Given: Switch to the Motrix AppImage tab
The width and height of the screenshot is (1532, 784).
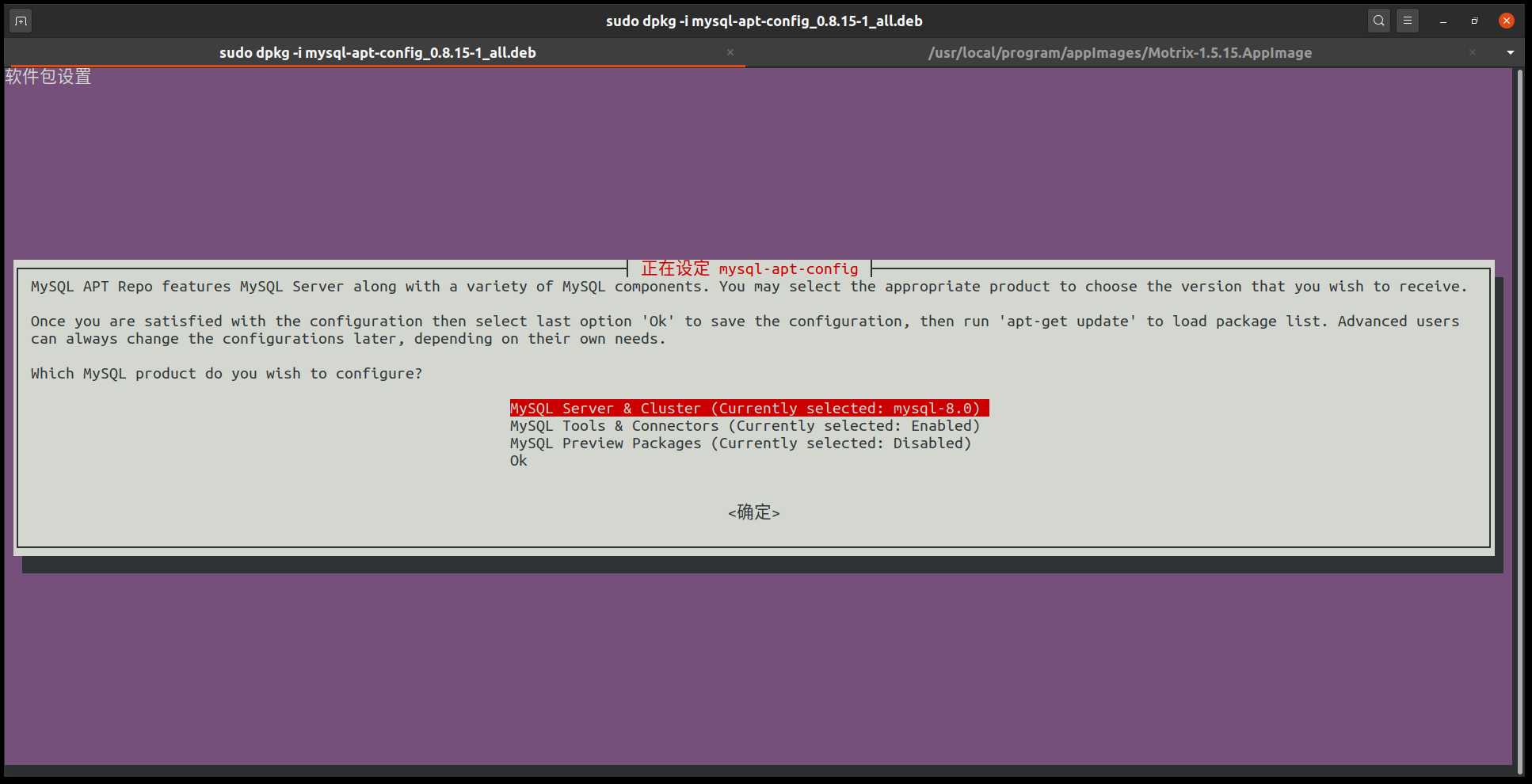Looking at the screenshot, I should 1119,52.
